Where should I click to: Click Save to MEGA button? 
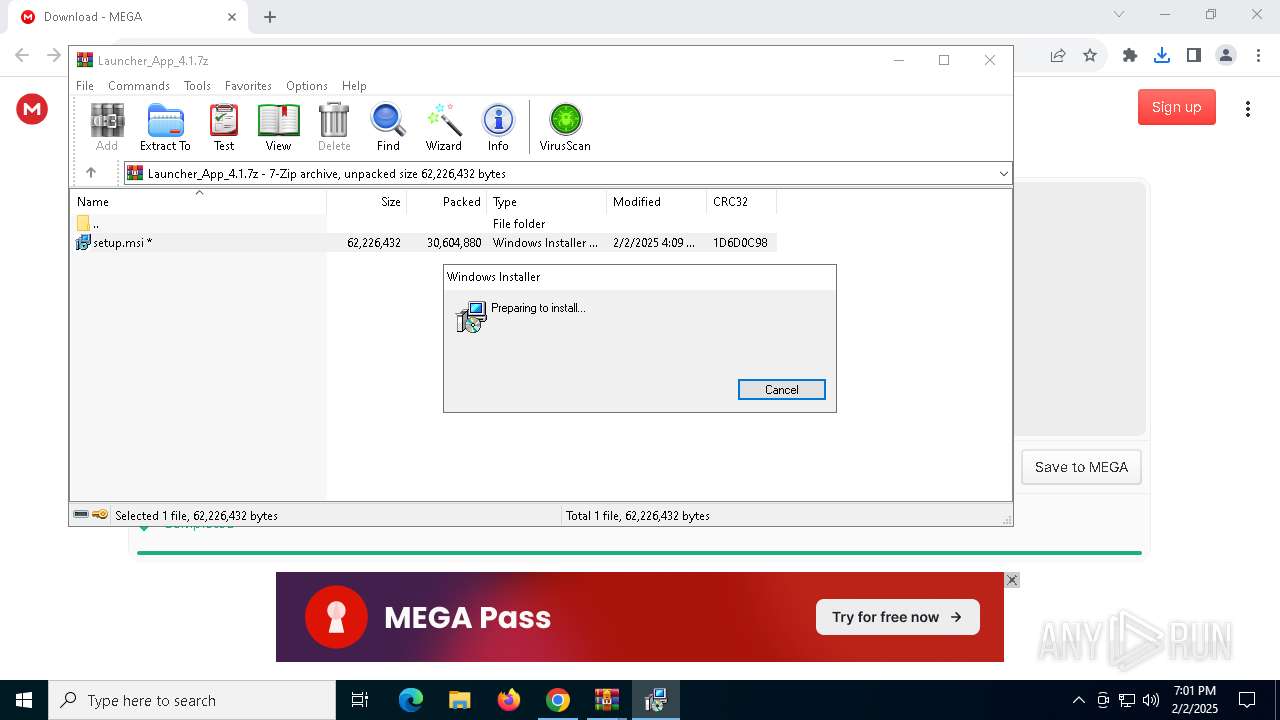1081,467
